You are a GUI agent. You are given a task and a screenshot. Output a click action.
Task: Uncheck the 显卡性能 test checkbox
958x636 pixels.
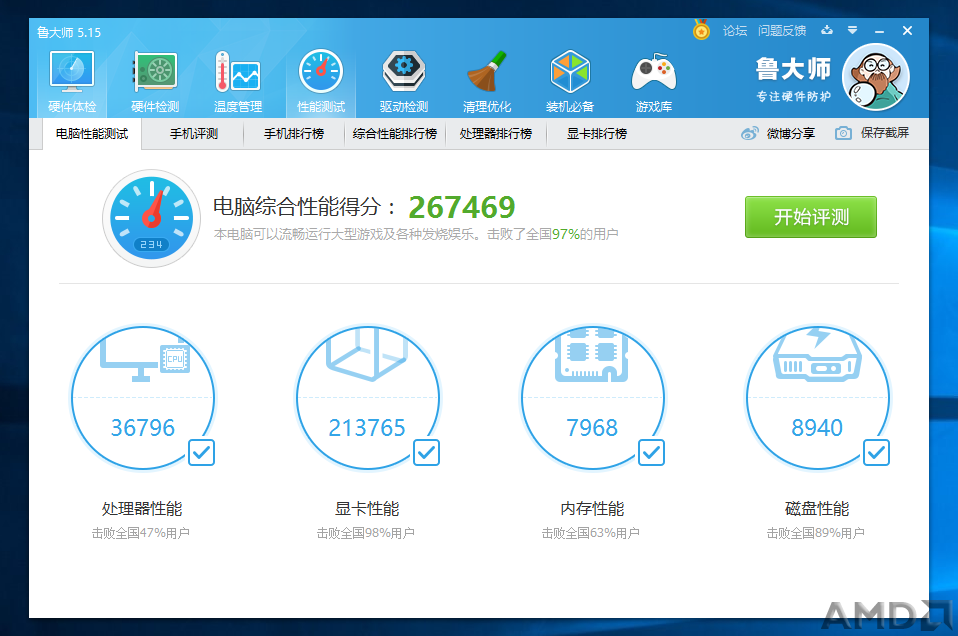pos(426,453)
